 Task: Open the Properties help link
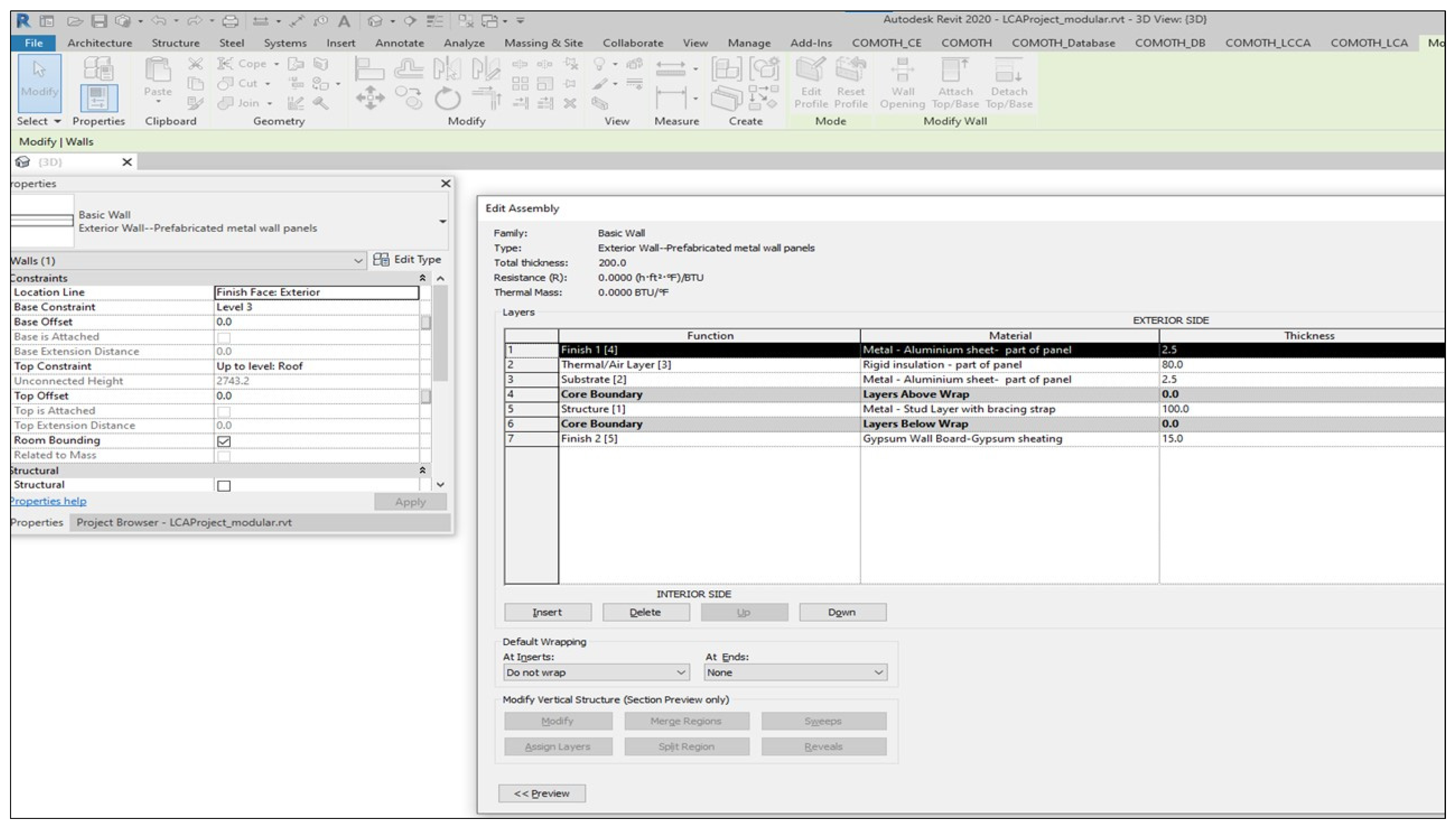click(x=49, y=501)
